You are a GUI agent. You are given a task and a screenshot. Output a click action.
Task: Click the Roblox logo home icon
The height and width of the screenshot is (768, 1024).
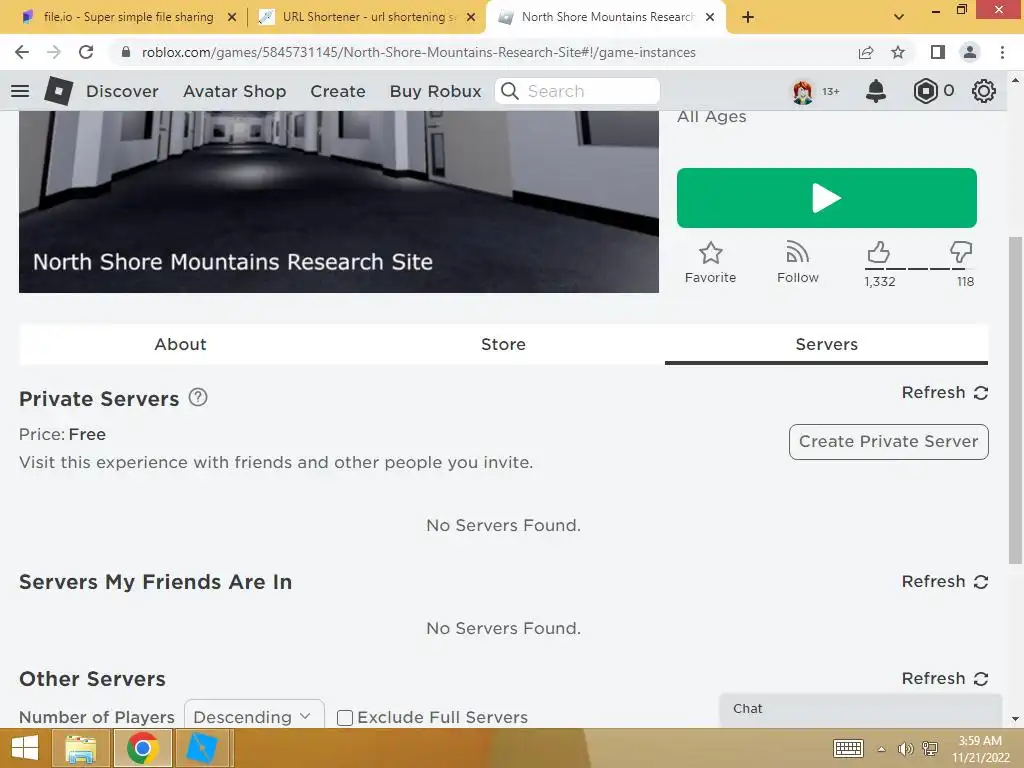coord(58,91)
